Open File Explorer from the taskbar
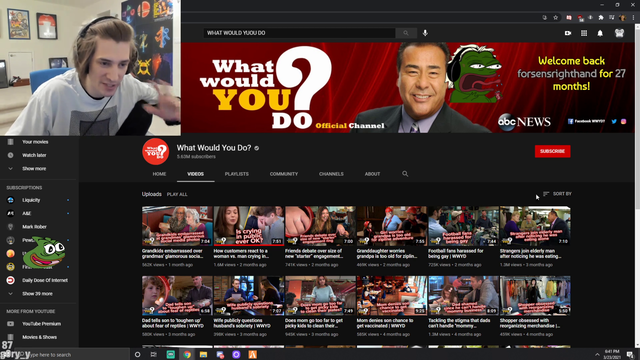This screenshot has height=360, width=640. pos(203,354)
